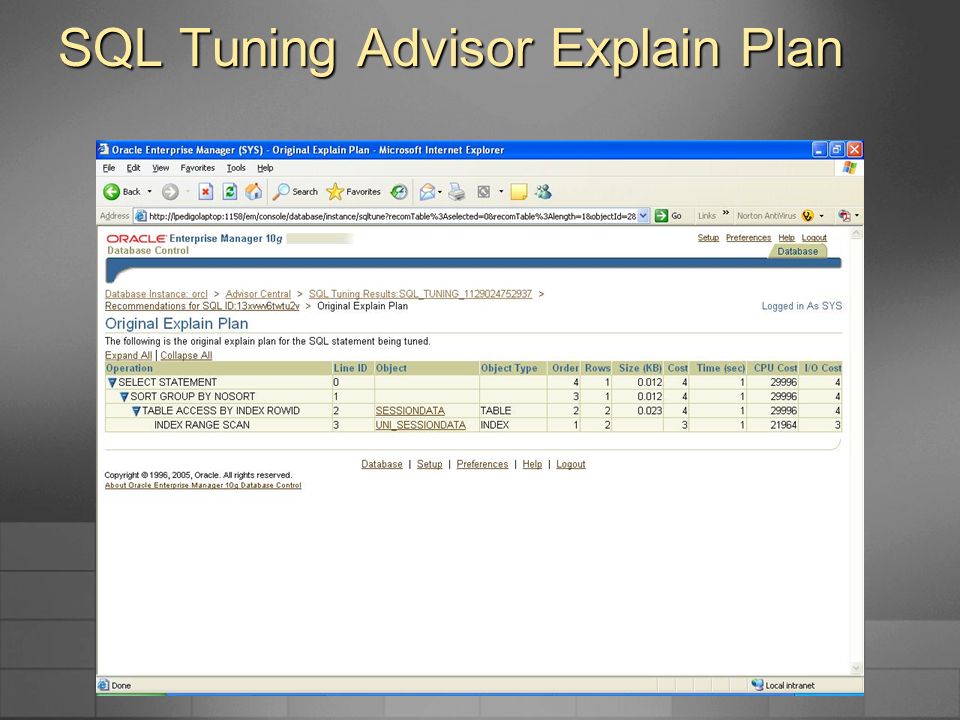960x720 pixels.
Task: Click the green Go arrow button
Action: coord(661,216)
